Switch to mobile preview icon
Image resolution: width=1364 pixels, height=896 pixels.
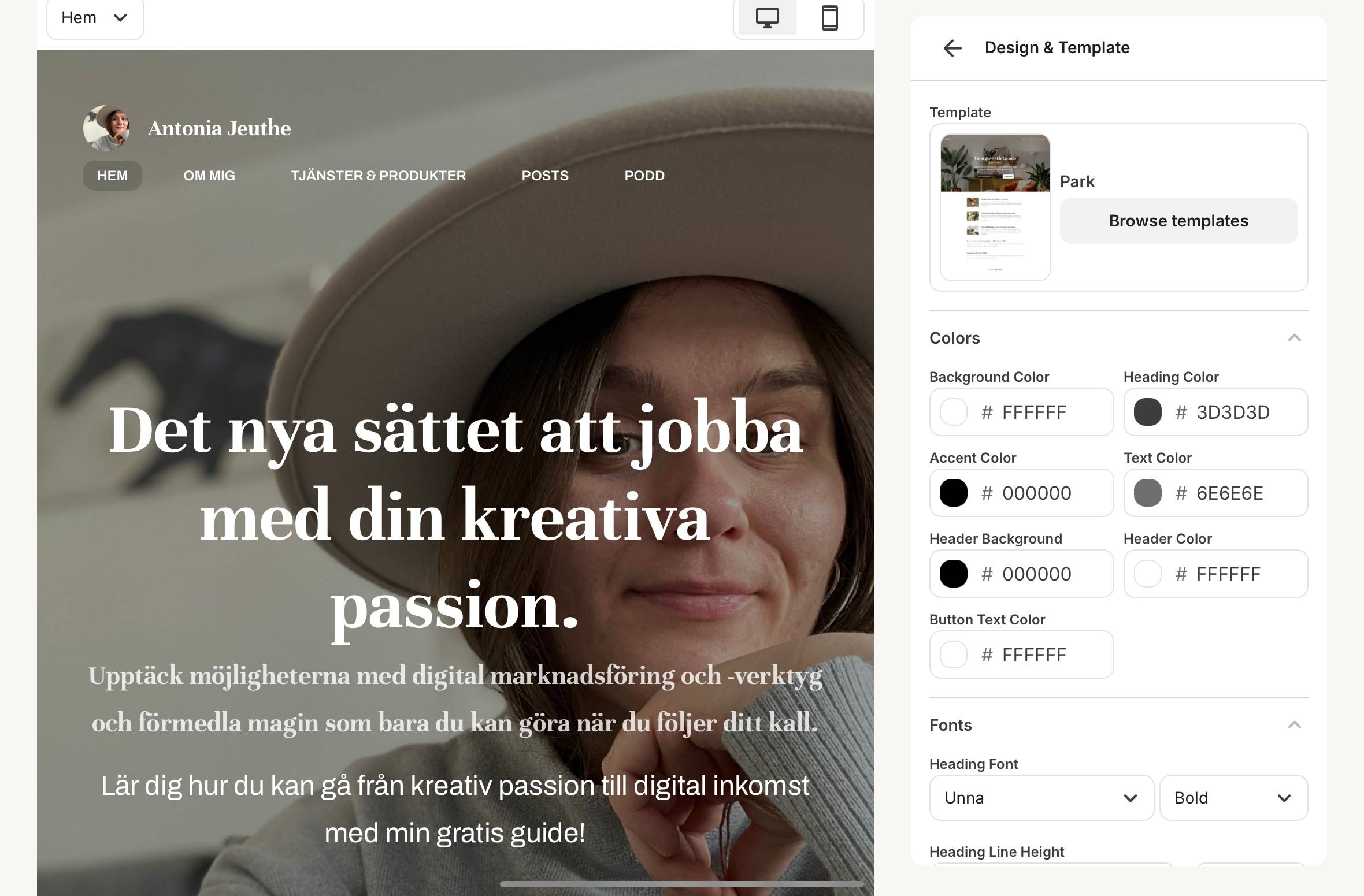click(x=829, y=18)
